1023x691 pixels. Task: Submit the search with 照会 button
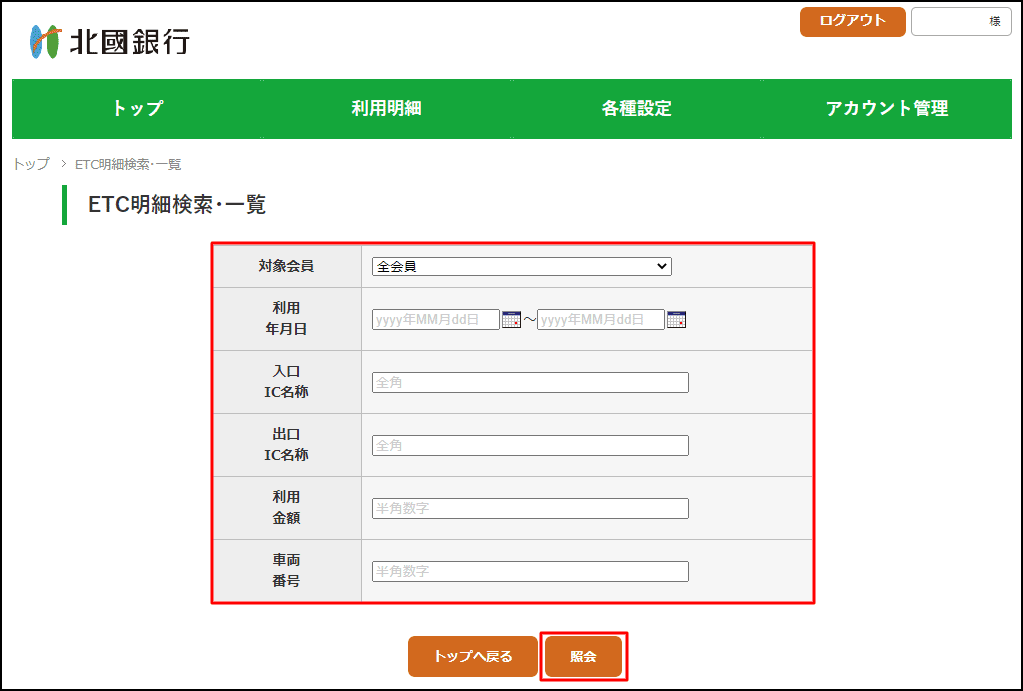click(x=583, y=657)
